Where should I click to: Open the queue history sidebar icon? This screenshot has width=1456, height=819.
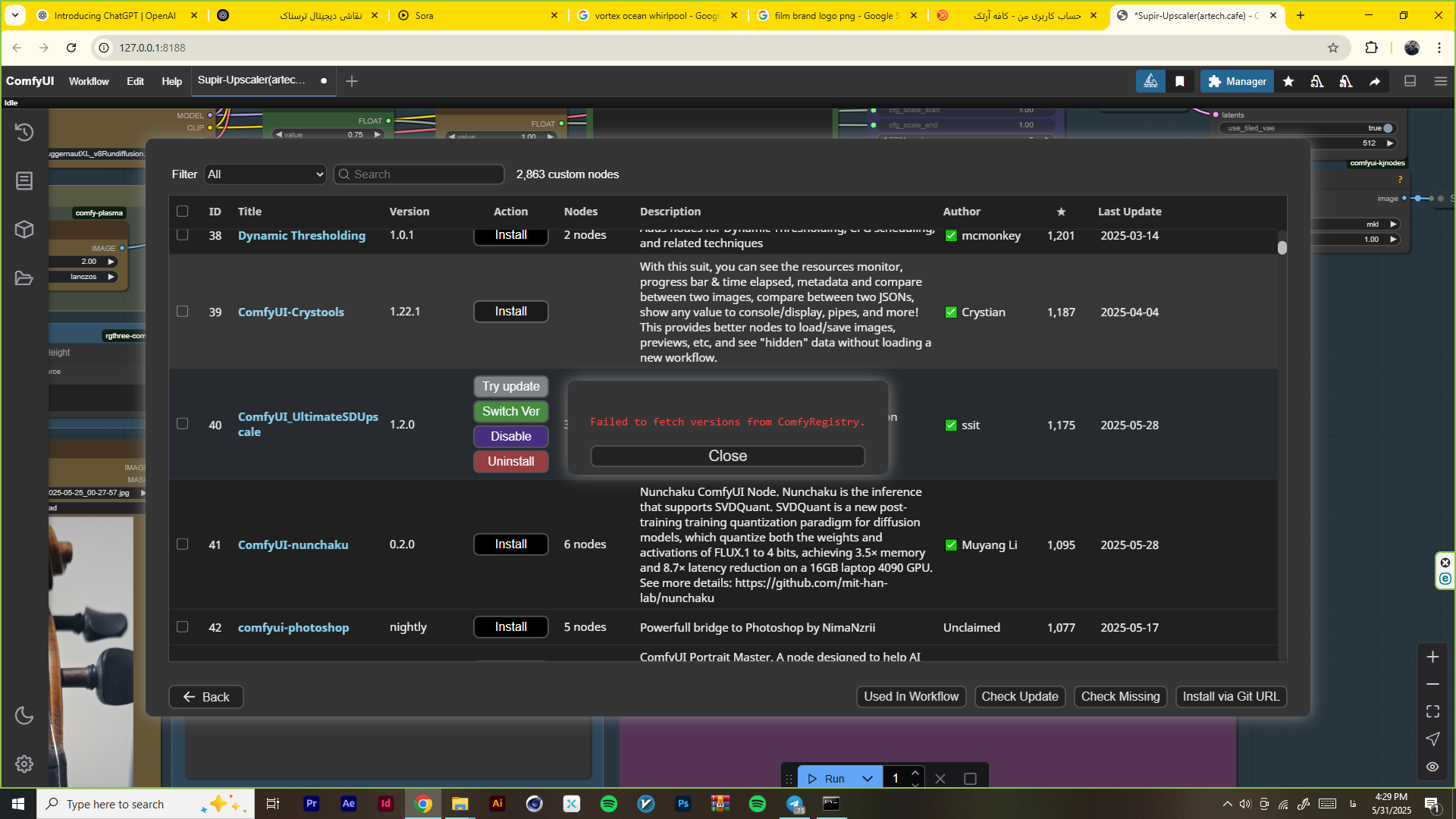[x=24, y=133]
